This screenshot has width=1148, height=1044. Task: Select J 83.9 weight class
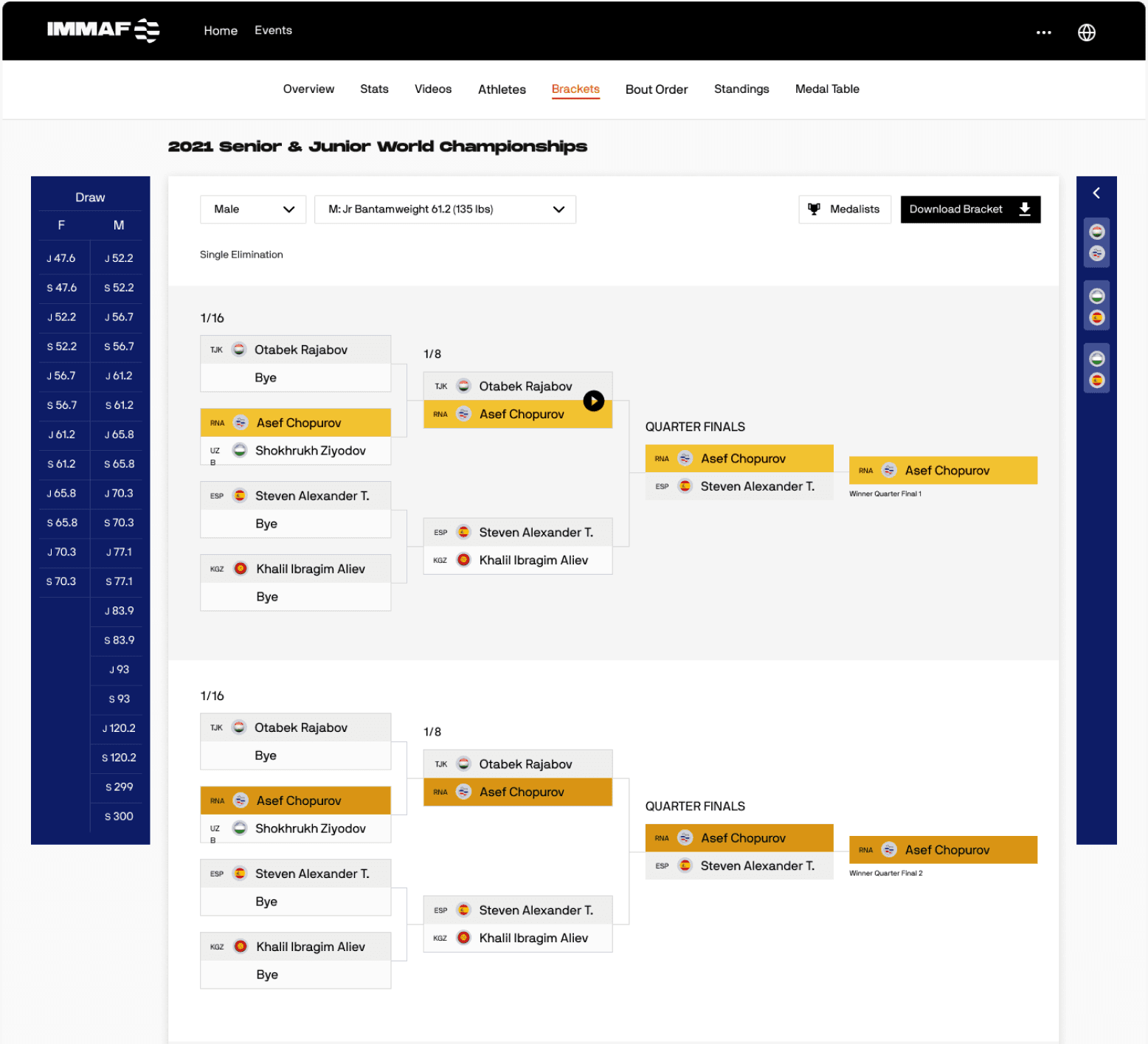point(119,611)
